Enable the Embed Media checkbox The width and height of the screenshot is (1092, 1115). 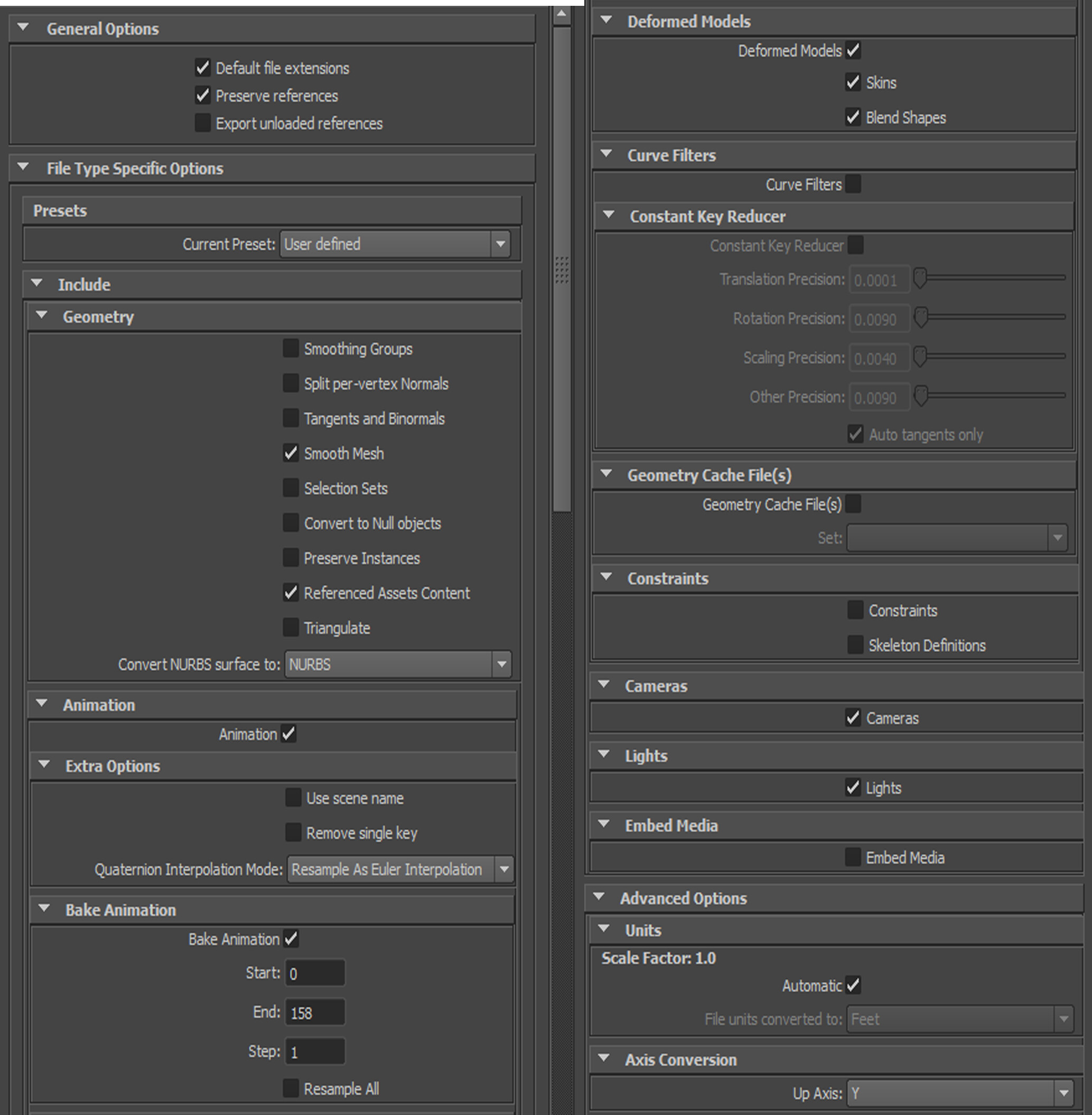point(853,857)
